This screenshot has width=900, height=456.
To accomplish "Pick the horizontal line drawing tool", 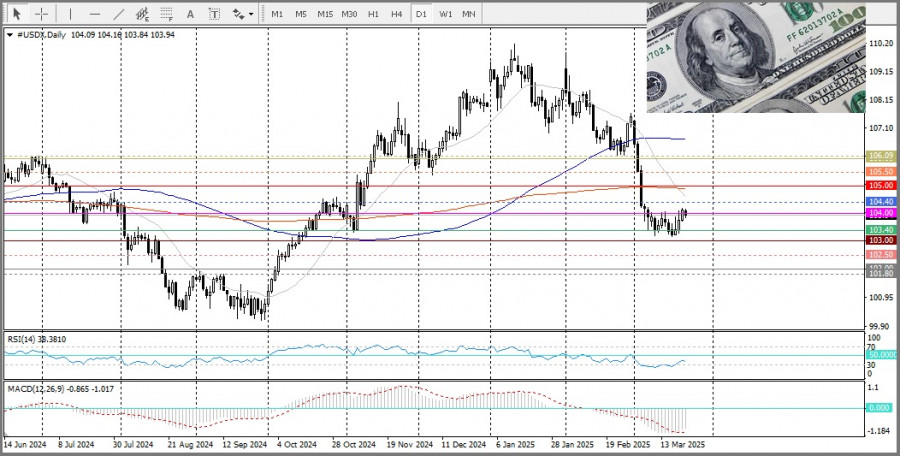I will click(x=94, y=14).
